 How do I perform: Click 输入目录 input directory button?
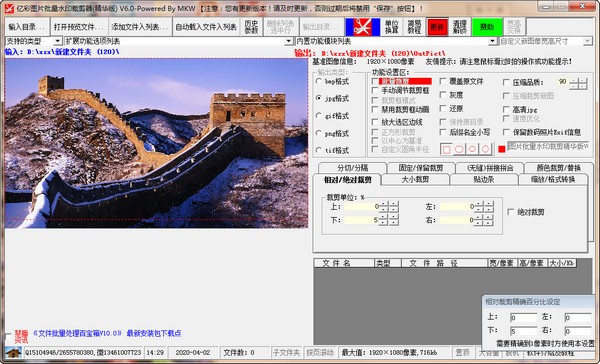27,27
